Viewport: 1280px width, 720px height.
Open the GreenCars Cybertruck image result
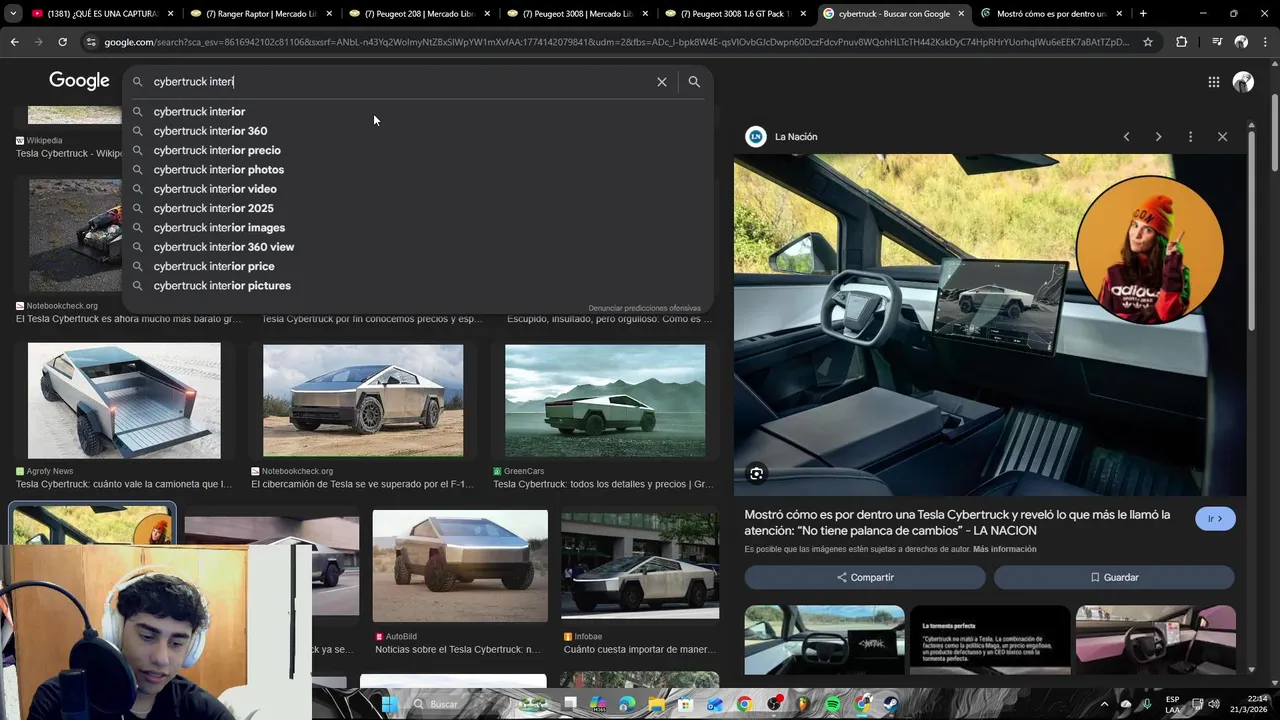click(x=605, y=401)
